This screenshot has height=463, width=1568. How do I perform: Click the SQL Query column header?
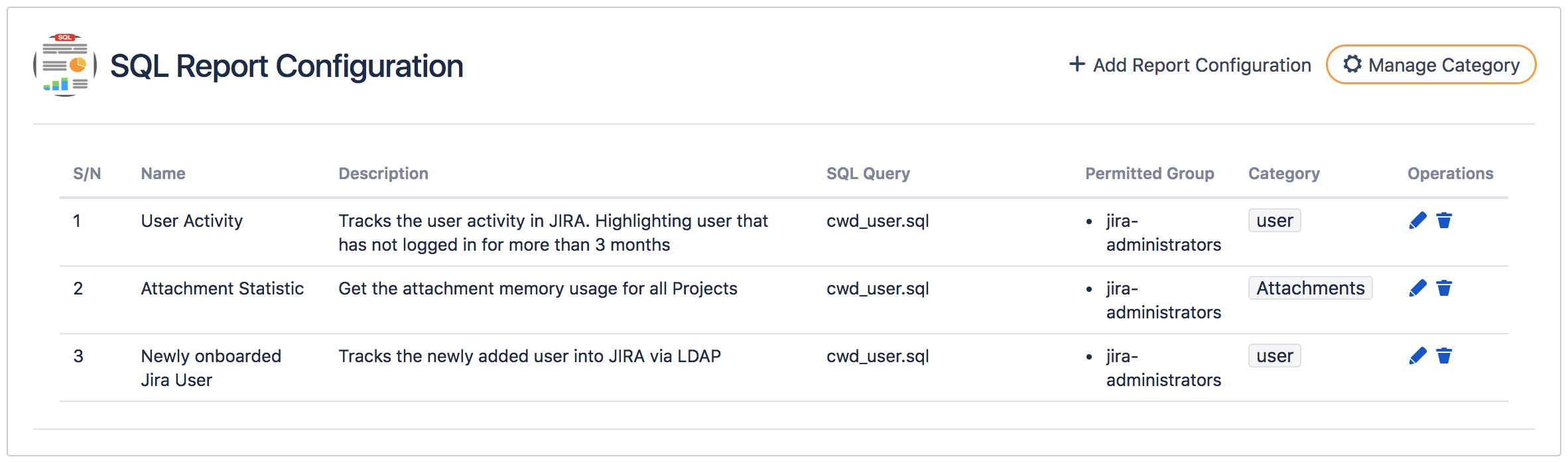868,174
